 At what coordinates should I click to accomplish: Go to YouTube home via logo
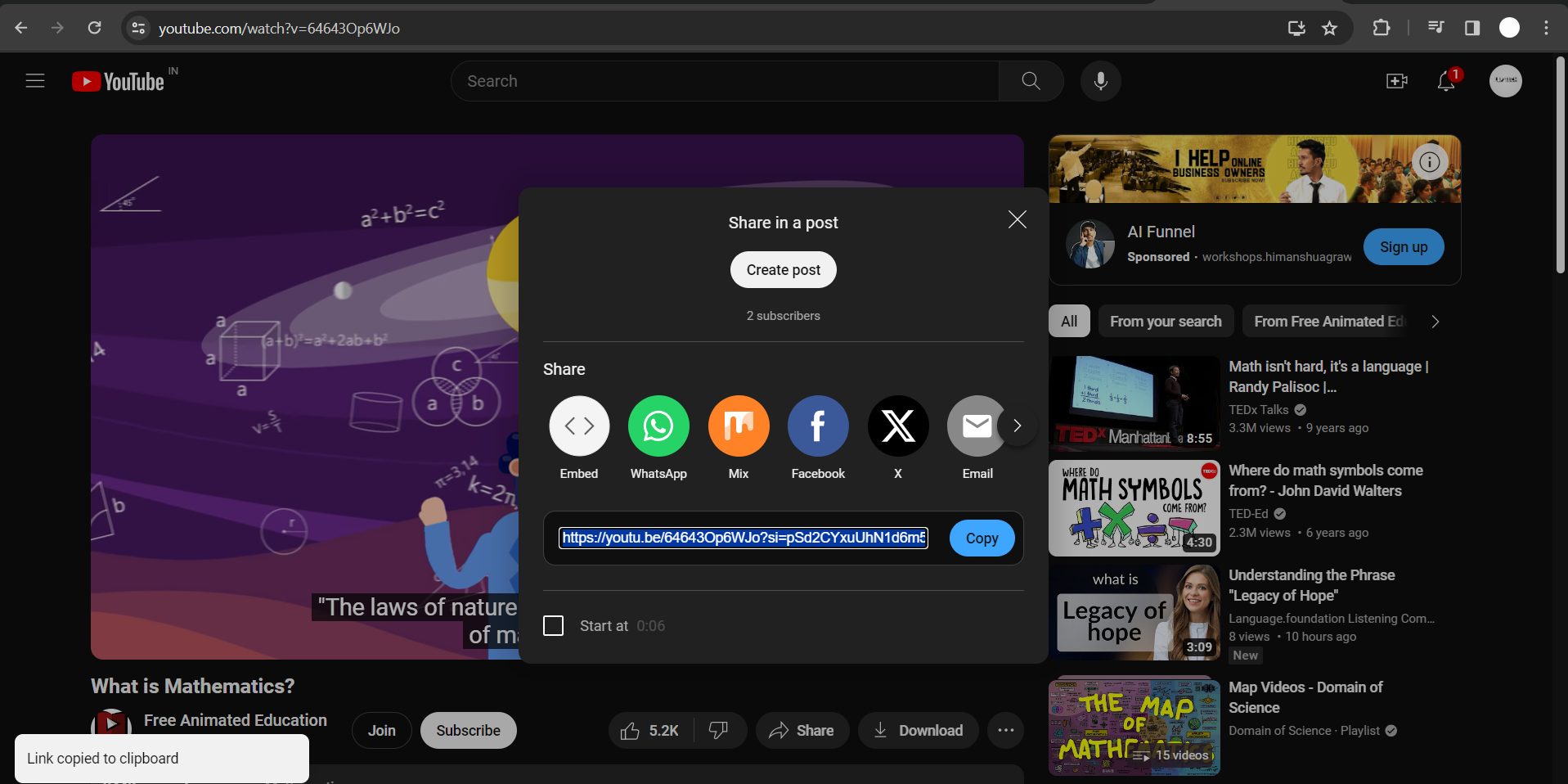click(x=119, y=81)
